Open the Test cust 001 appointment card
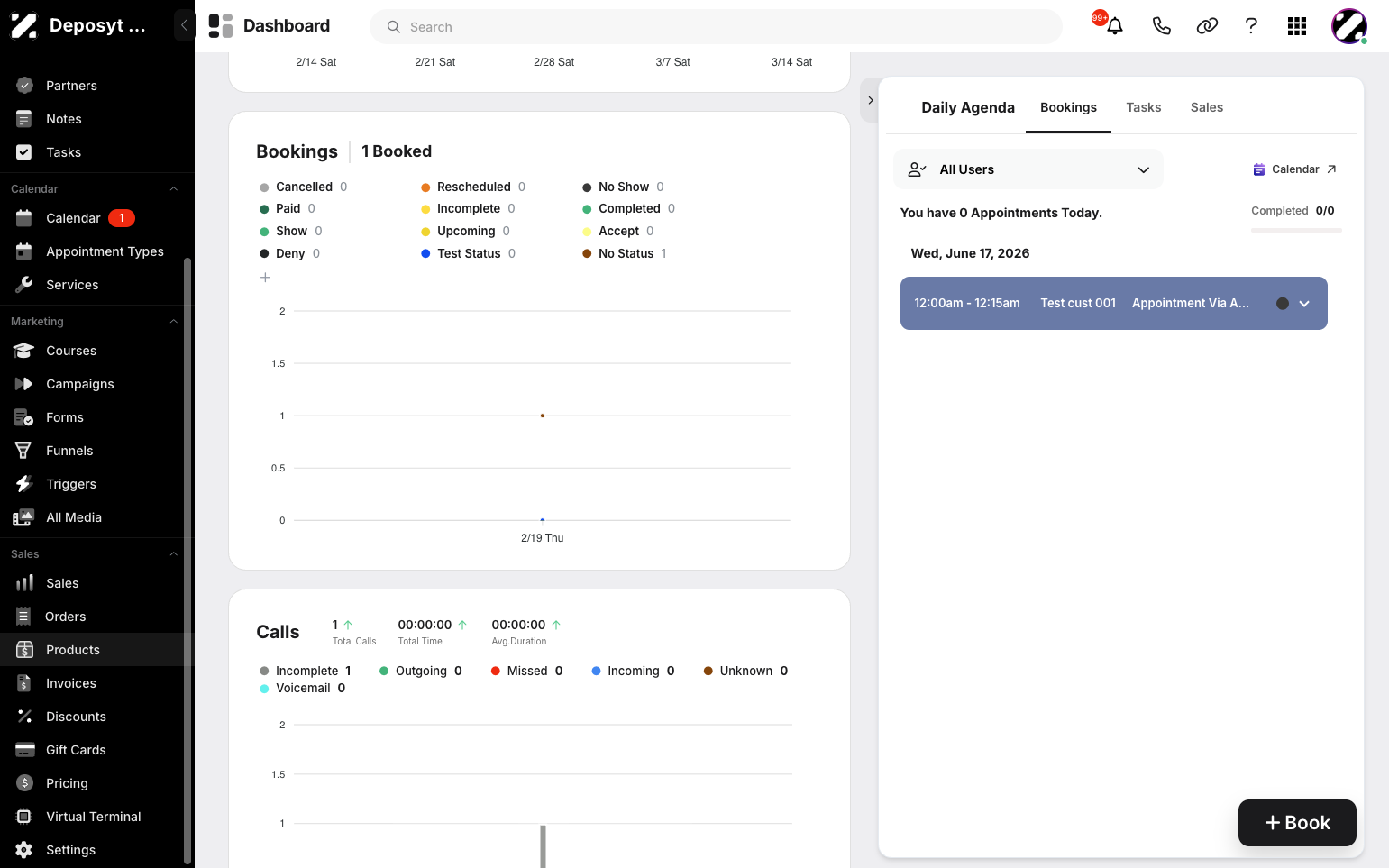Image resolution: width=1389 pixels, height=868 pixels. (x=1113, y=303)
